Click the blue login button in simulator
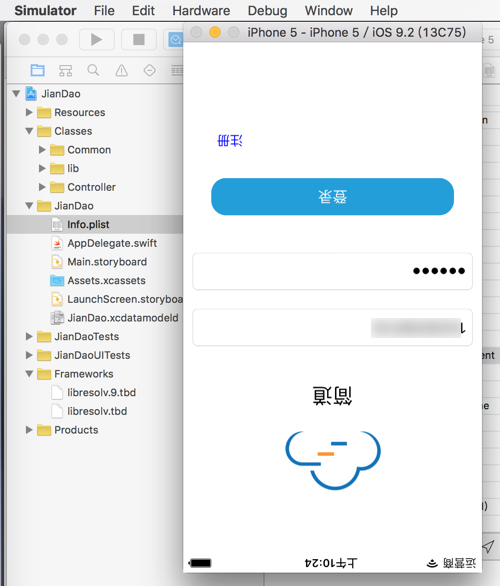 [x=333, y=197]
